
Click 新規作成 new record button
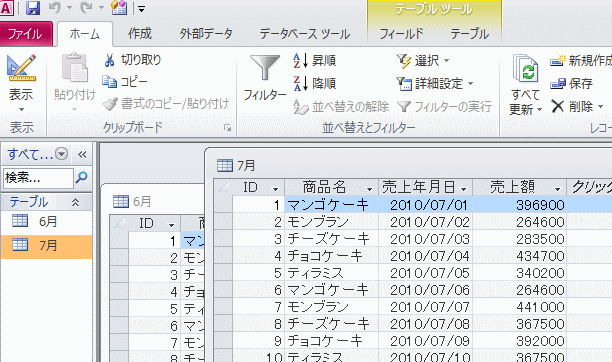click(581, 61)
